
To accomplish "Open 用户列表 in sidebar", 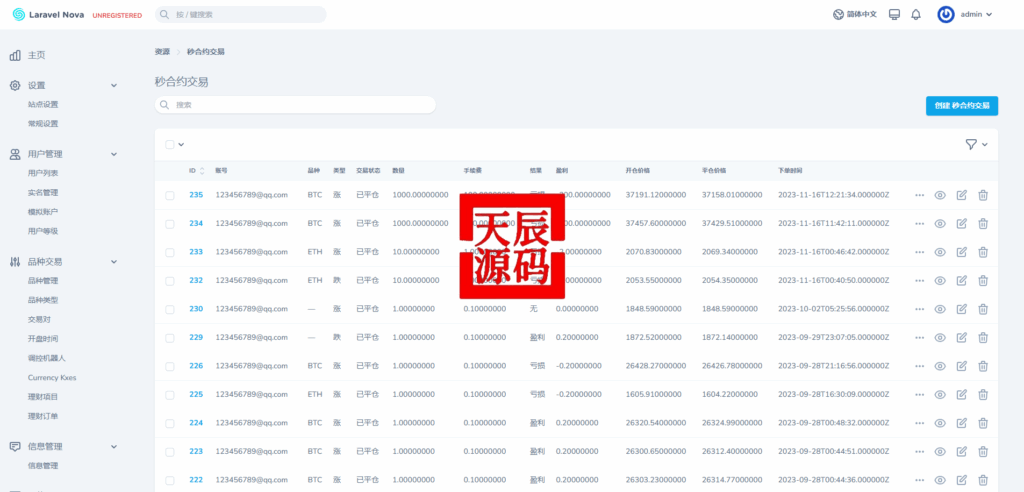I will tap(43, 173).
